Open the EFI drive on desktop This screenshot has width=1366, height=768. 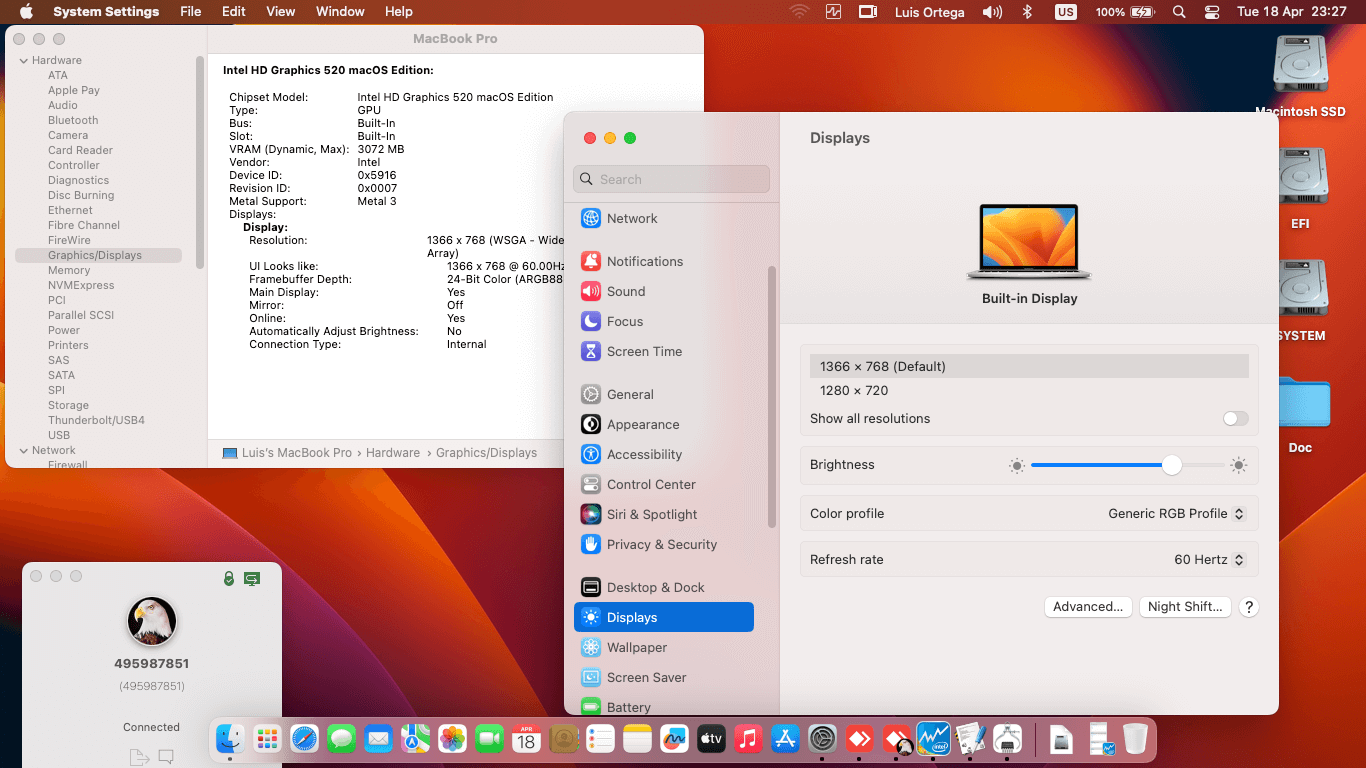tap(1300, 189)
